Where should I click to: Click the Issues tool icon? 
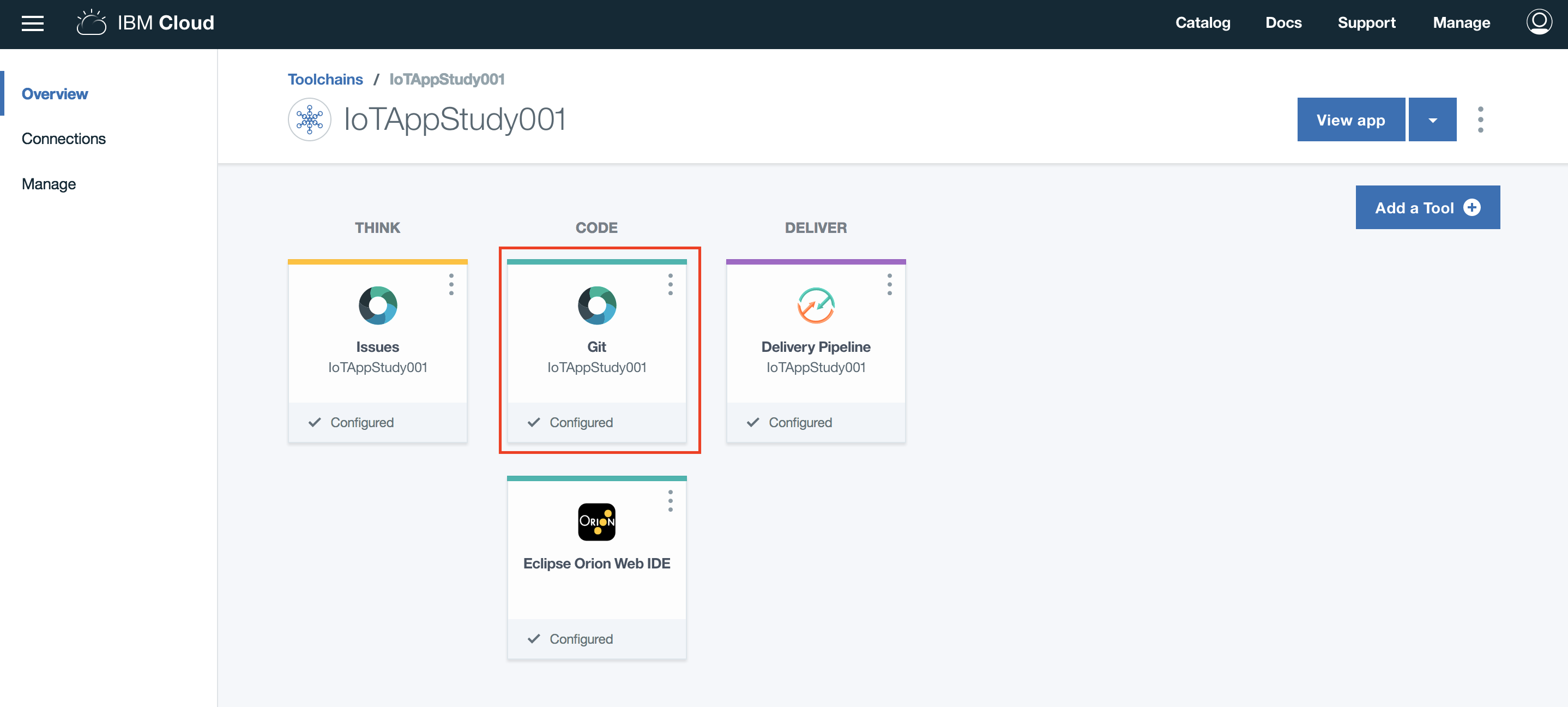pos(377,305)
